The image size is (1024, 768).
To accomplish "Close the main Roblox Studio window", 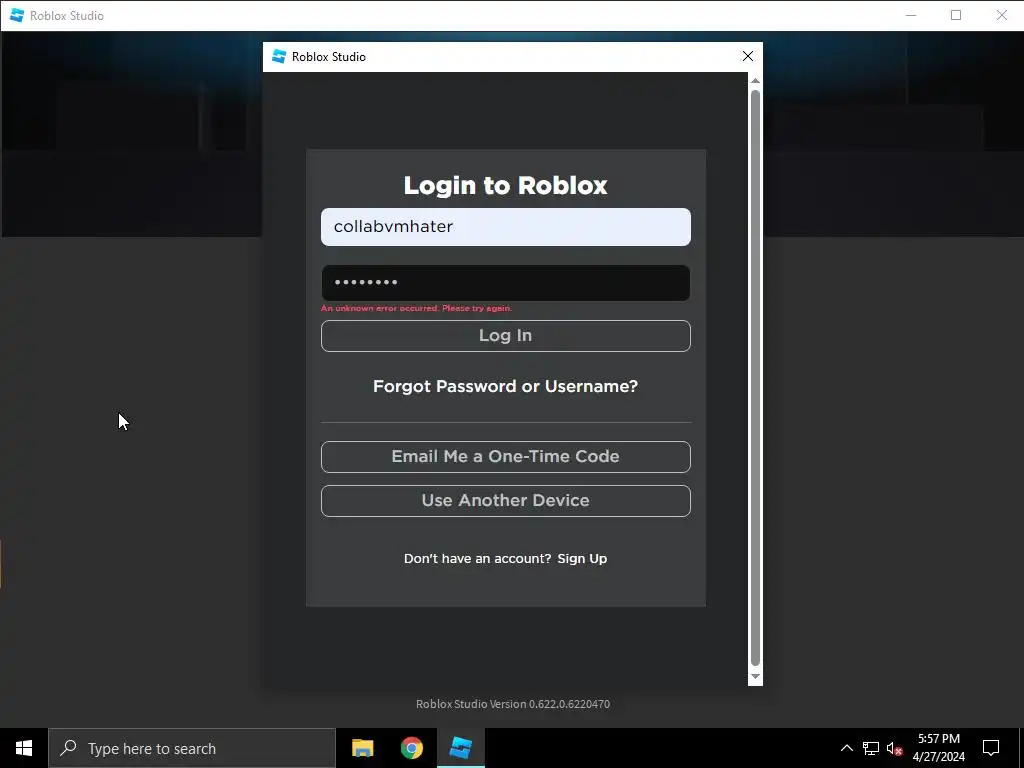I will [1001, 15].
